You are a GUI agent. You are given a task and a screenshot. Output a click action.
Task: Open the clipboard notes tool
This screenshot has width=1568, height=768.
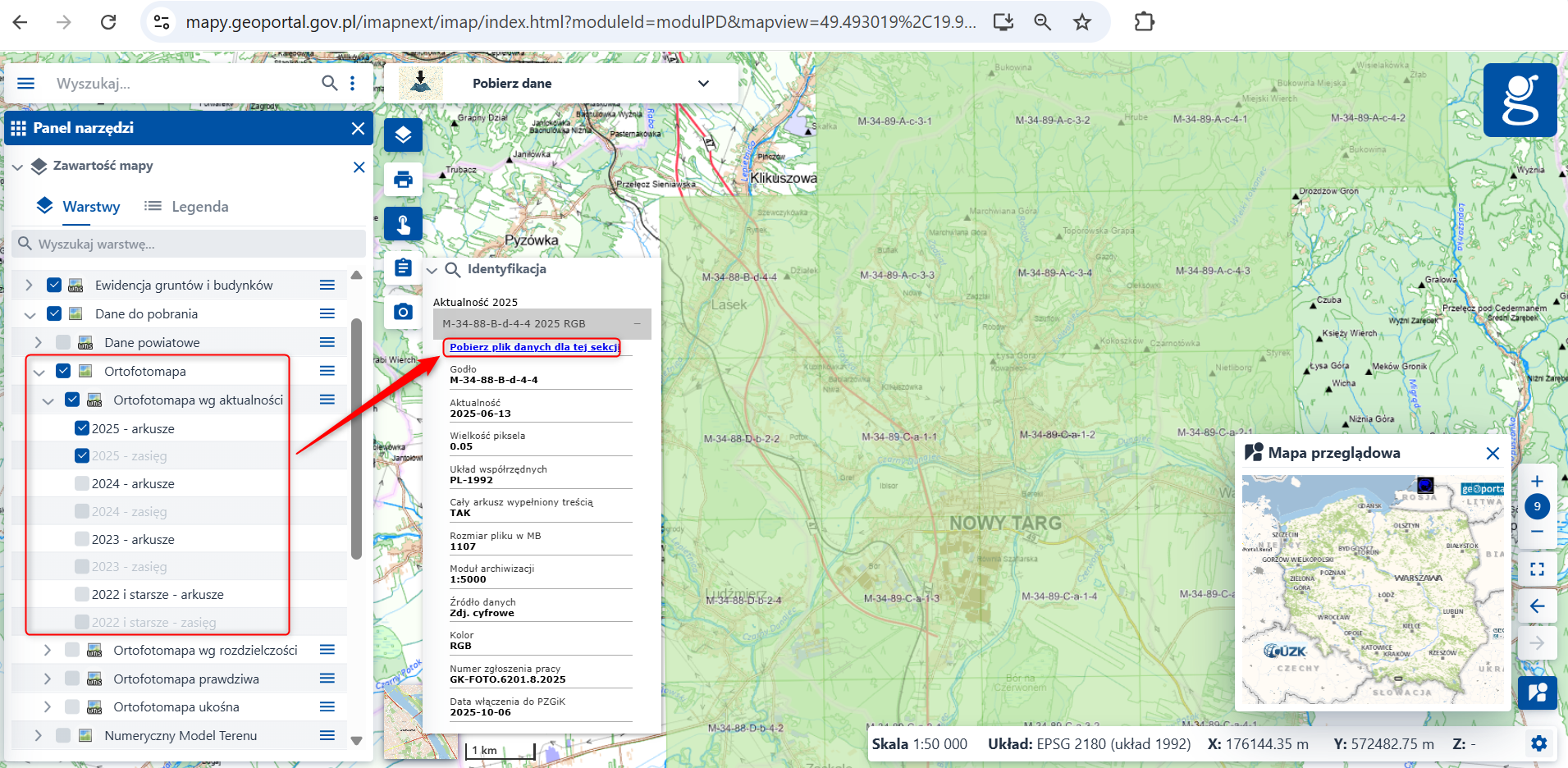tap(403, 268)
